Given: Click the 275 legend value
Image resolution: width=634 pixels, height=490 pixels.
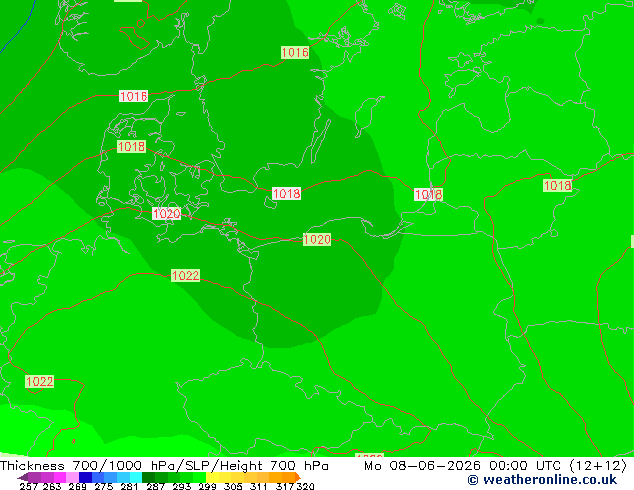Looking at the screenshot, I should (x=104, y=486).
